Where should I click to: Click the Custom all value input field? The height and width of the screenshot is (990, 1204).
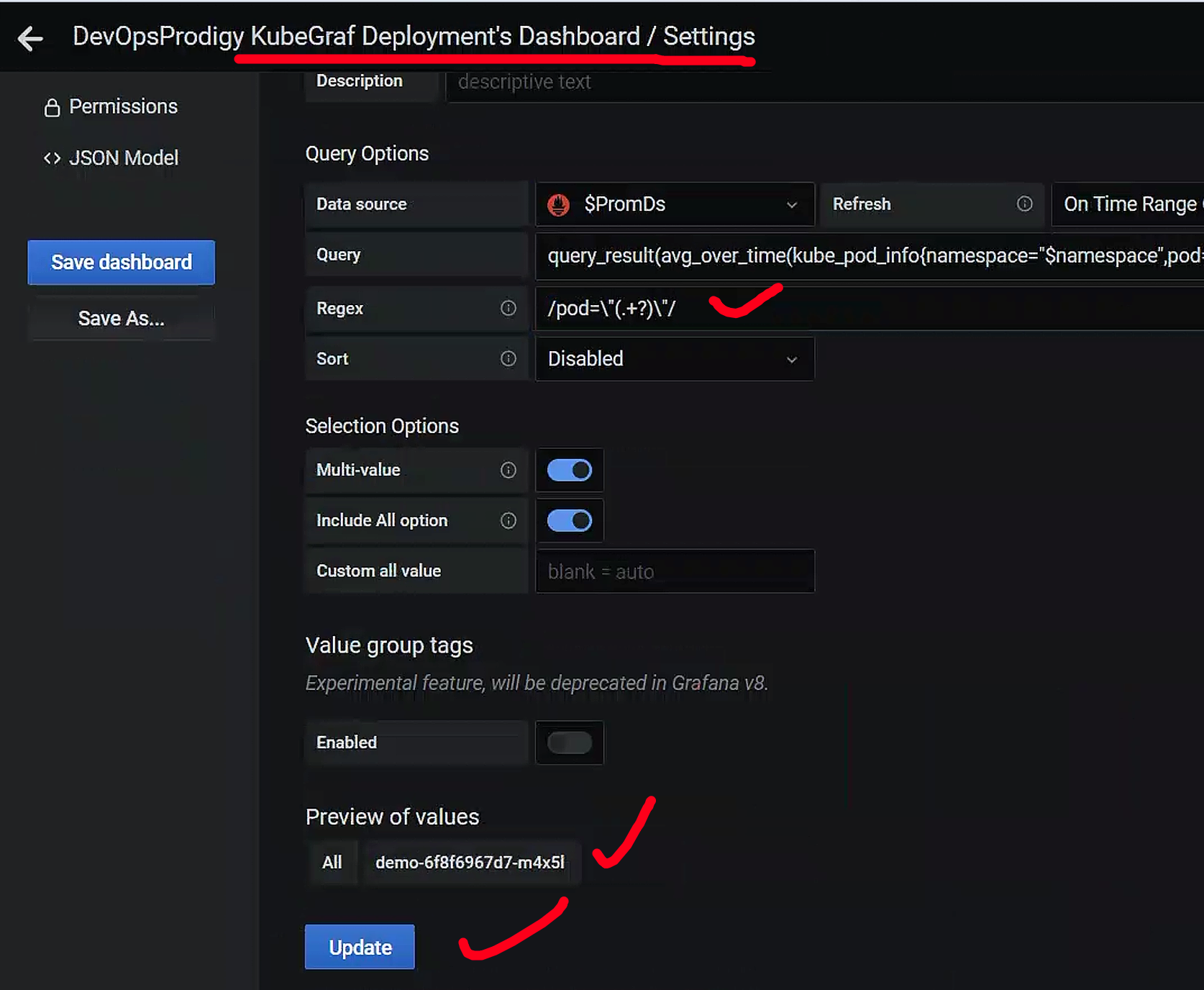coord(674,571)
